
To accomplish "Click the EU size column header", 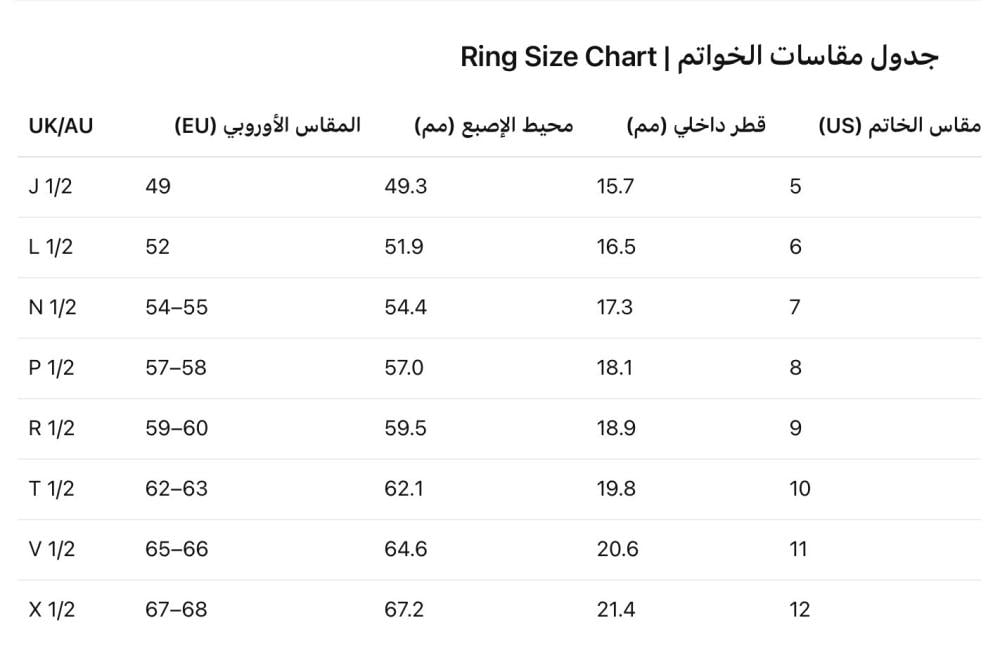I will 267,126.
